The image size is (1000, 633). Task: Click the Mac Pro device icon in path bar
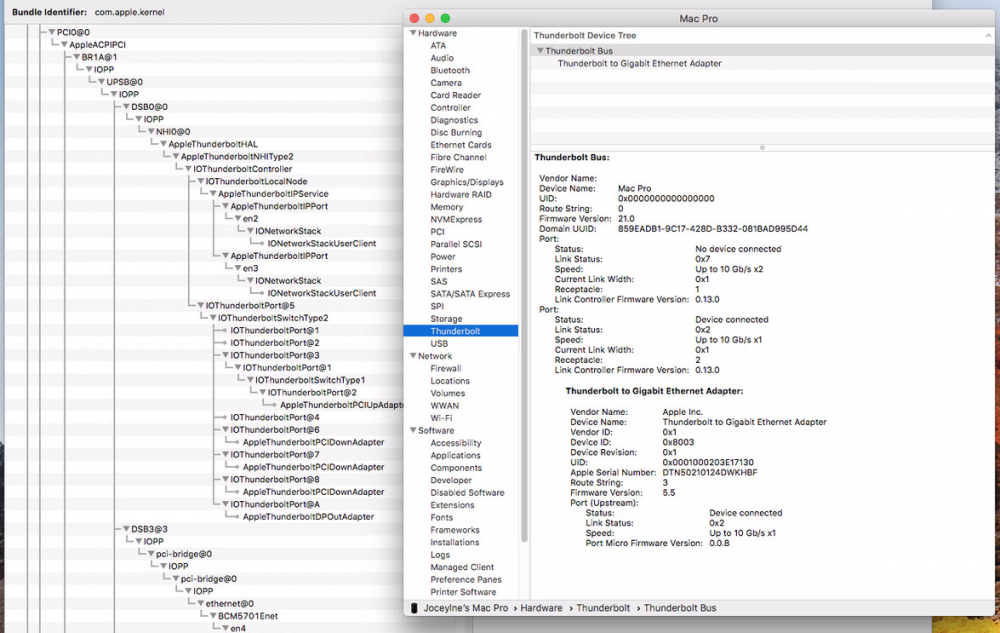[x=414, y=608]
